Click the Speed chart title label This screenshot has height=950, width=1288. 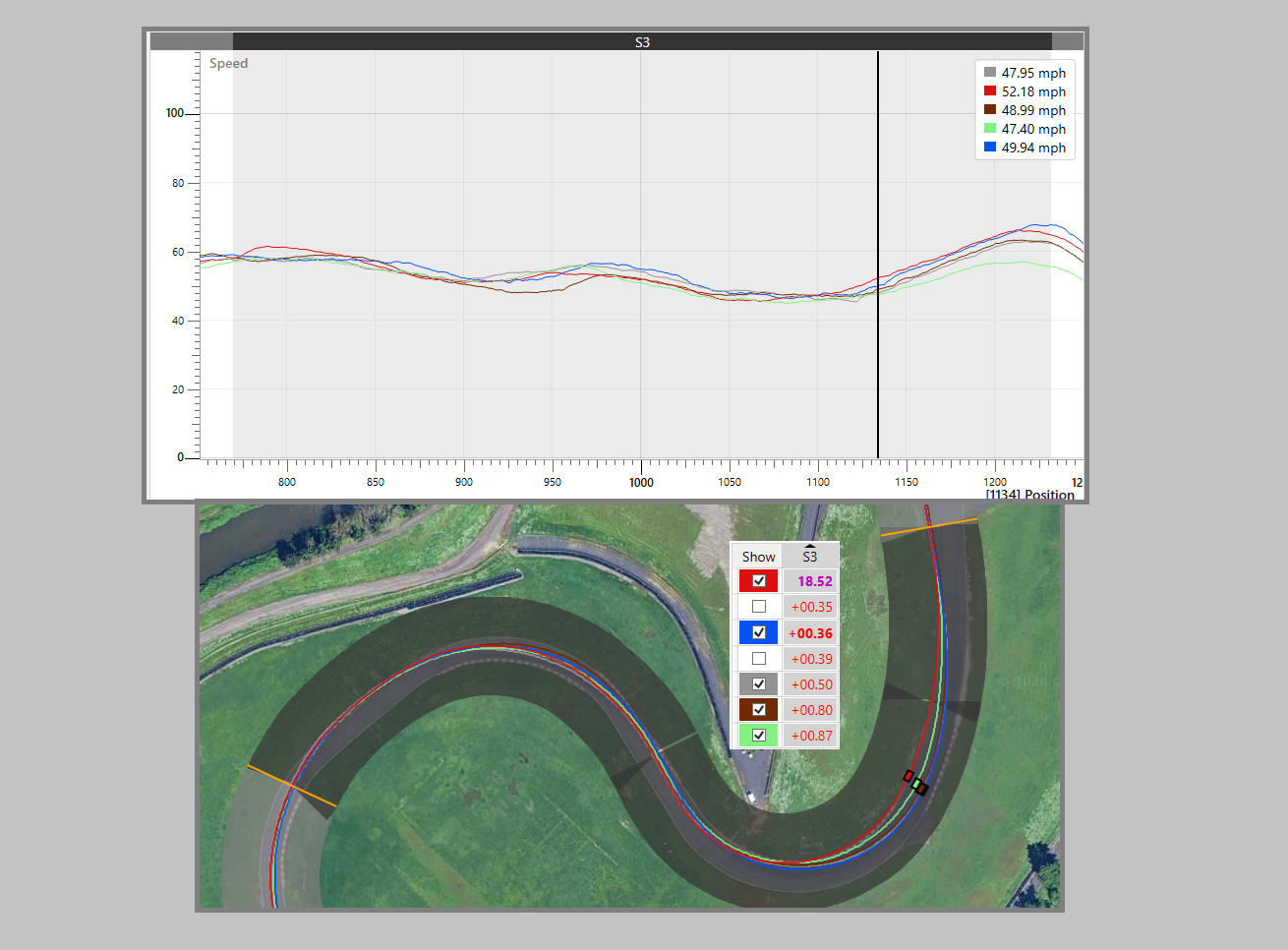click(228, 63)
